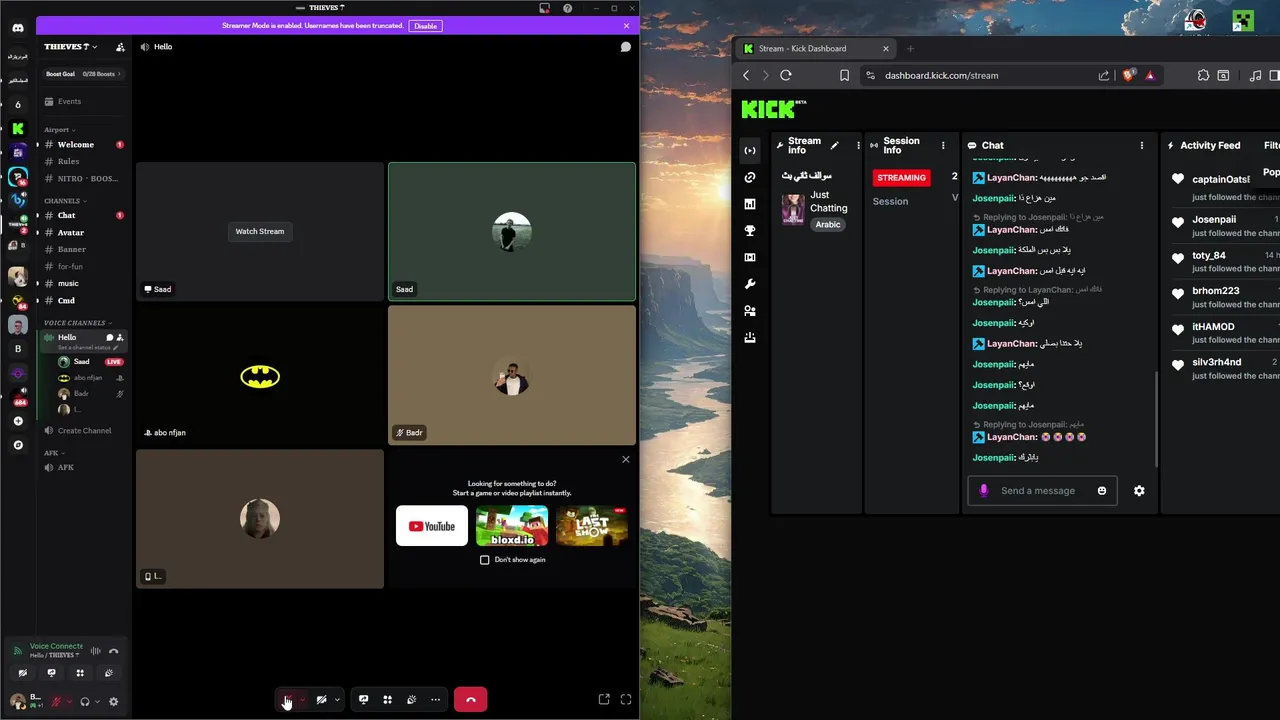Image resolution: width=1280 pixels, height=720 pixels.
Task: Open soundboard button in voice panel
Action: pos(109,673)
